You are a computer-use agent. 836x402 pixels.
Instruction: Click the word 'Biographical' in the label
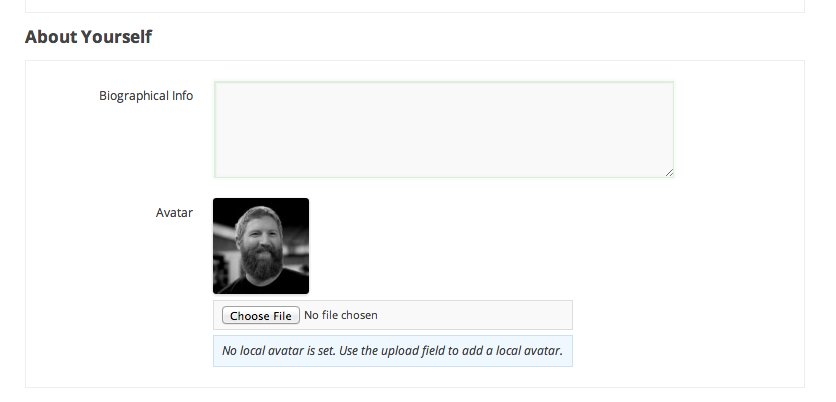tap(134, 96)
